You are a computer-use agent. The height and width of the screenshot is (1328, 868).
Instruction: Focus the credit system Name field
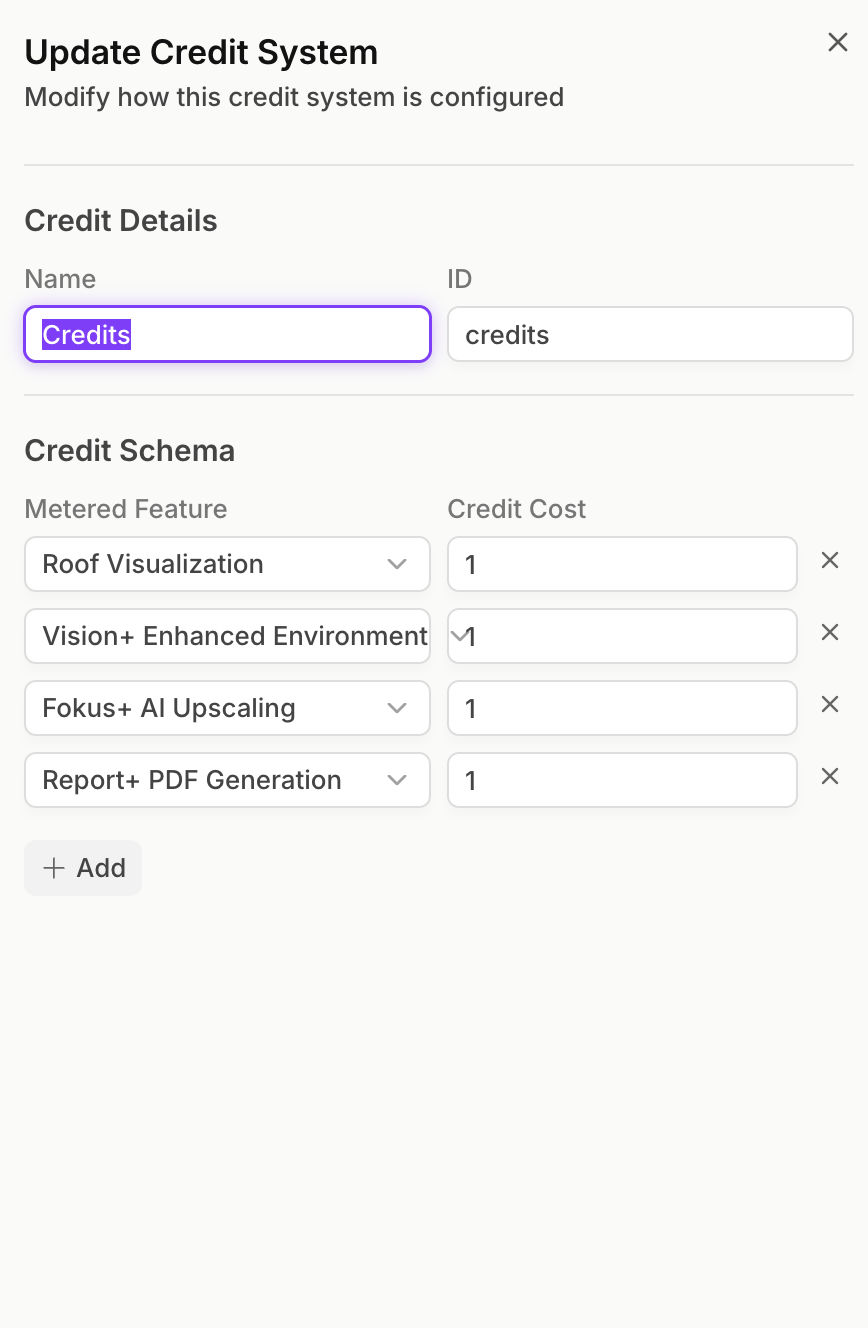[x=227, y=334]
